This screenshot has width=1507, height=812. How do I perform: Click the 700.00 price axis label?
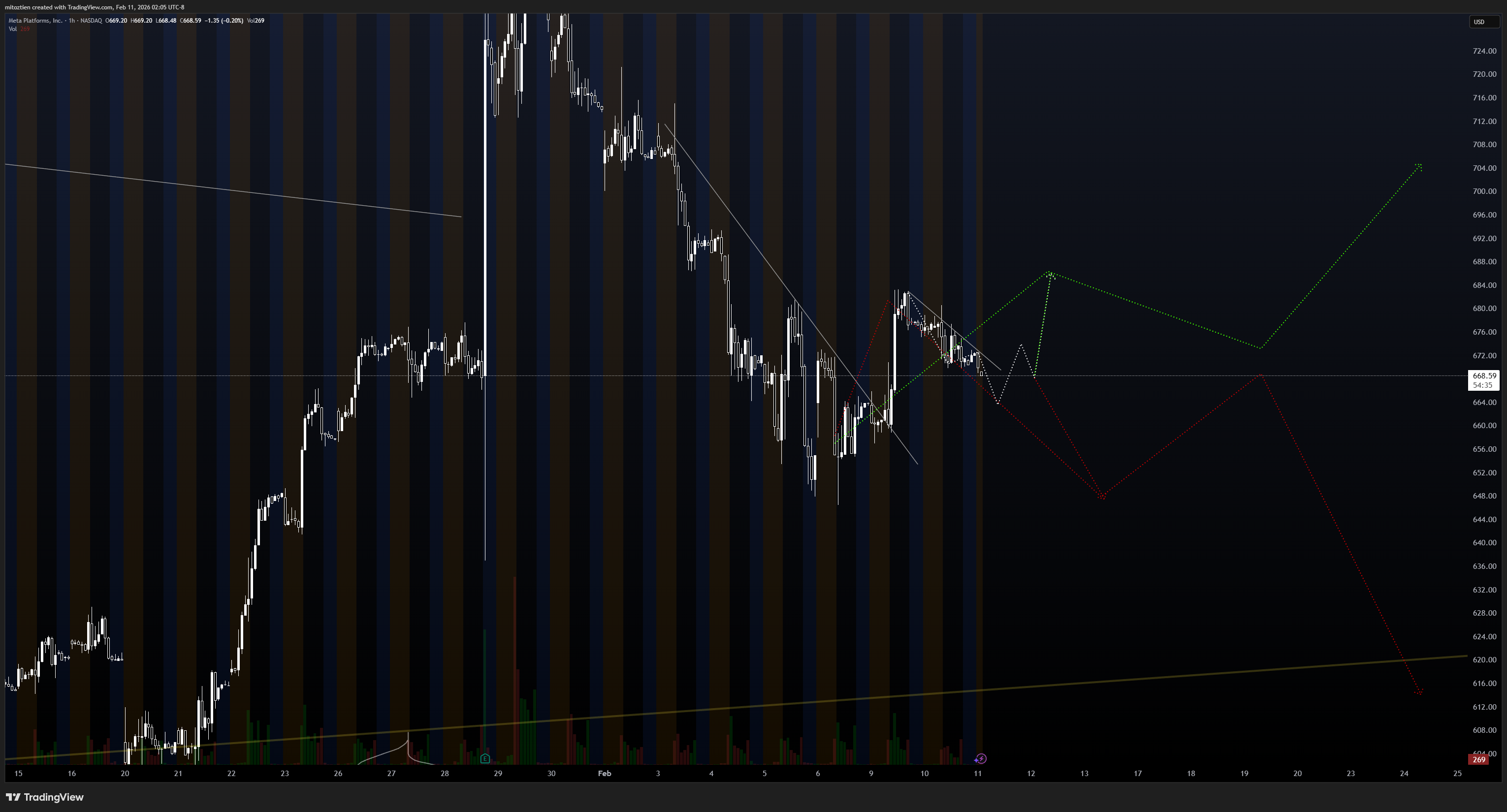[x=1484, y=191]
